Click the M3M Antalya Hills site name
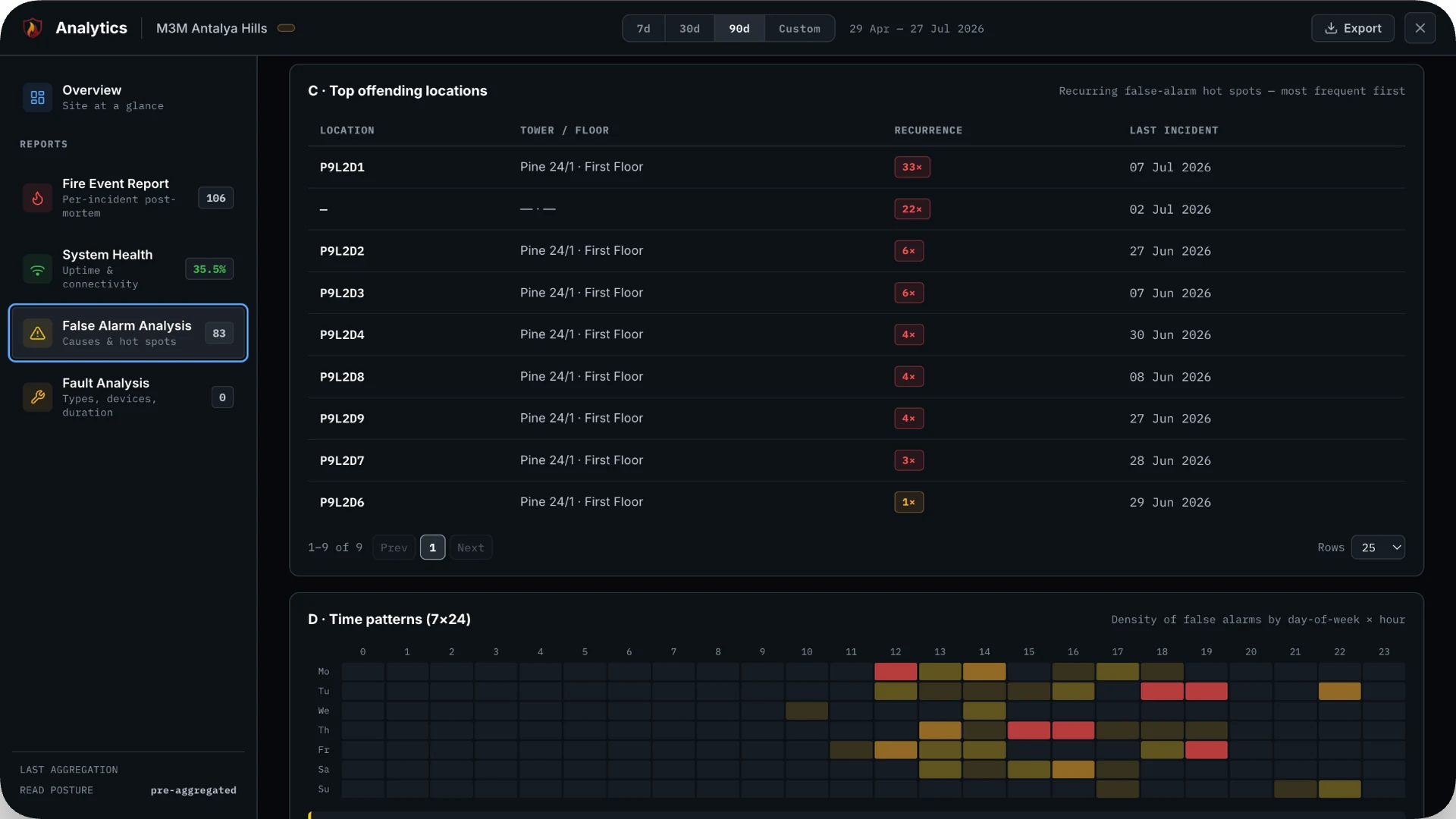Viewport: 1456px width, 819px height. point(212,28)
